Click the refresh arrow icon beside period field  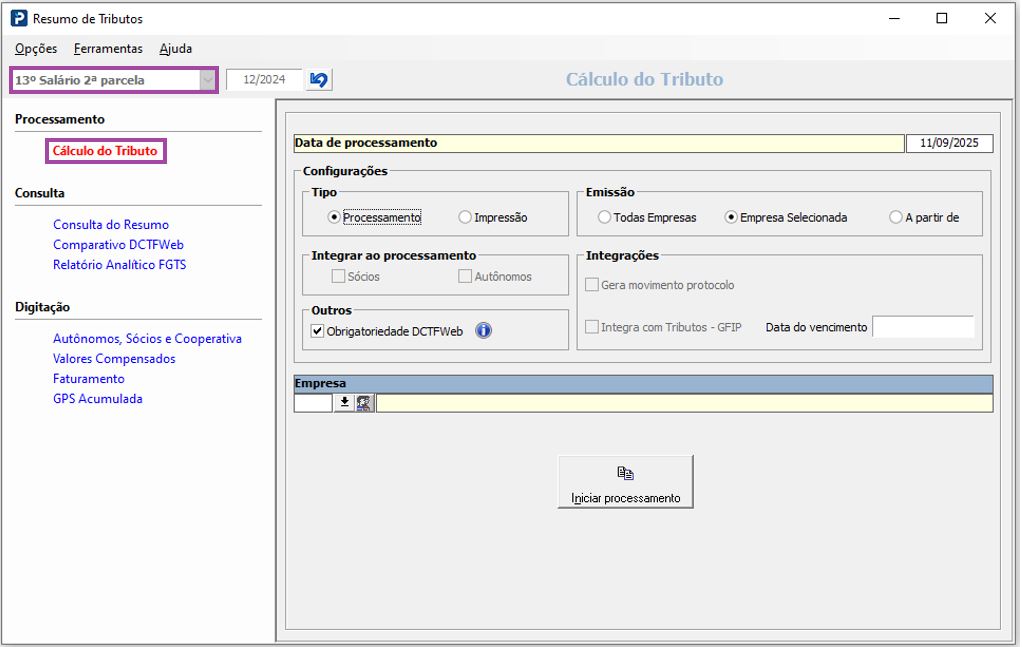(319, 80)
